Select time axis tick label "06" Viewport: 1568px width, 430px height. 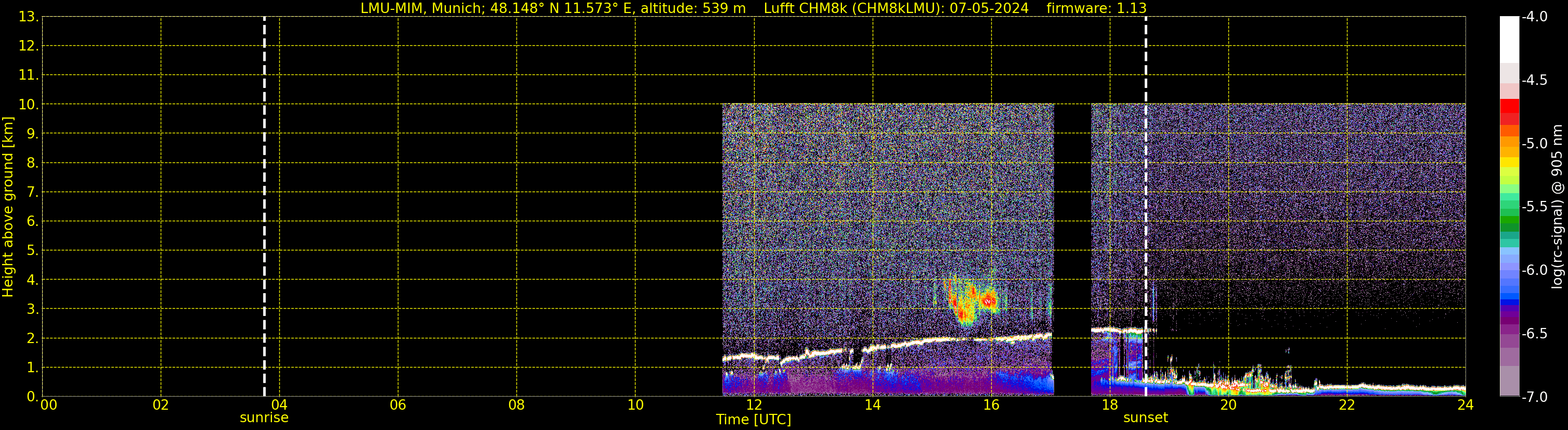click(x=398, y=405)
